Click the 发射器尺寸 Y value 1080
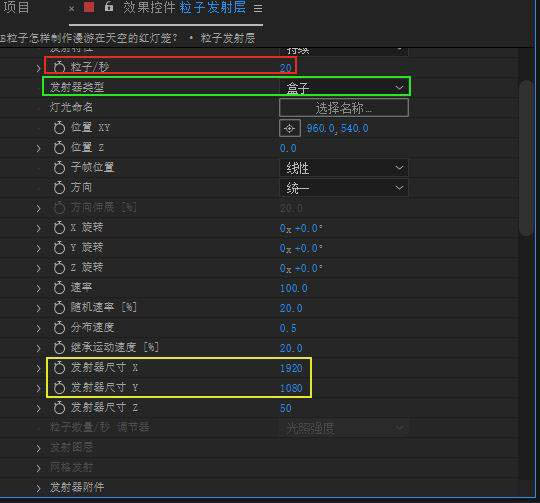Image resolution: width=540 pixels, height=503 pixels. click(291, 388)
